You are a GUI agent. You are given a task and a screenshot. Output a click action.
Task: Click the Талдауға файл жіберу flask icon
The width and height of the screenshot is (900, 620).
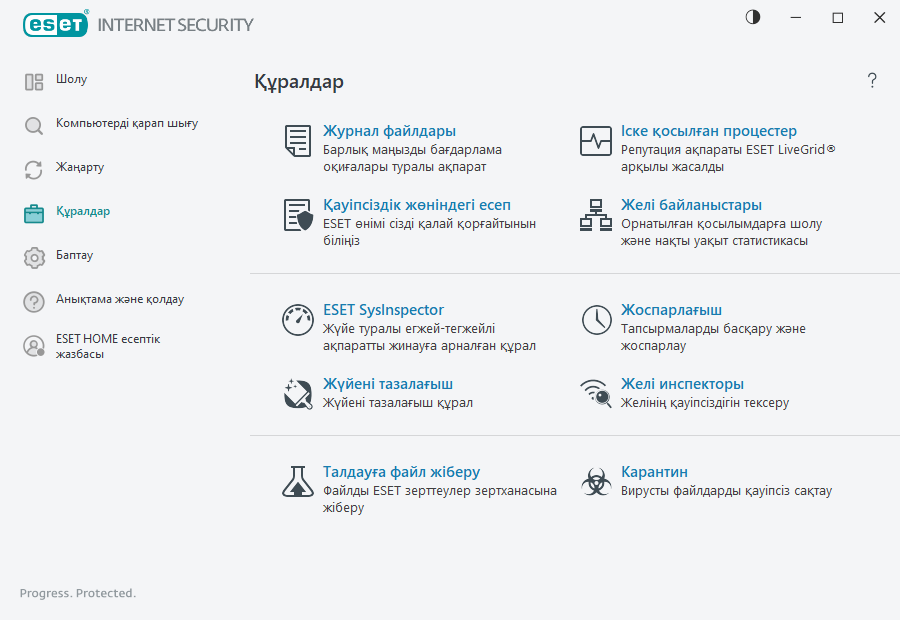[297, 482]
